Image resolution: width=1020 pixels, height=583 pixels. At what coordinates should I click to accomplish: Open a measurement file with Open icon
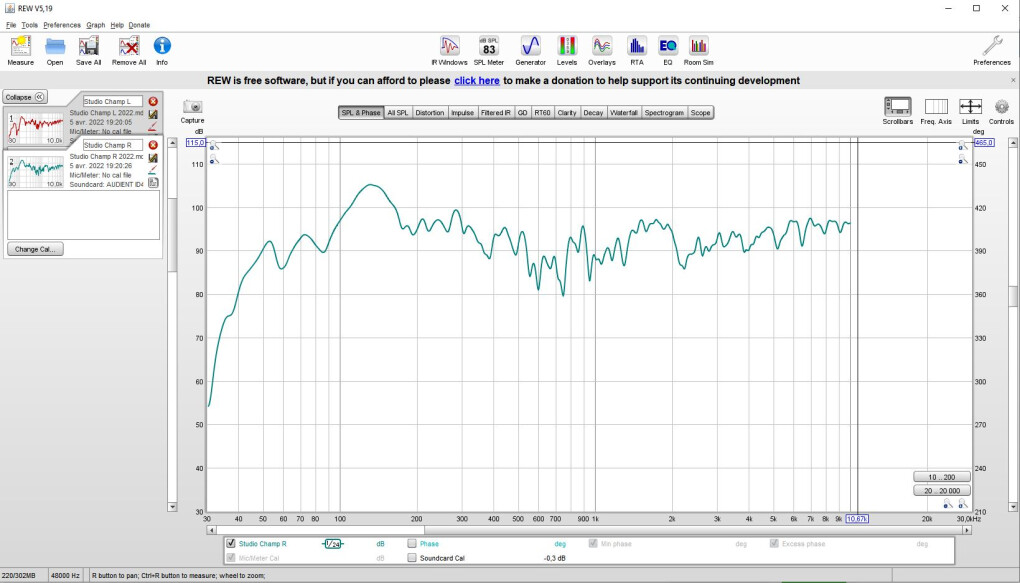55,46
